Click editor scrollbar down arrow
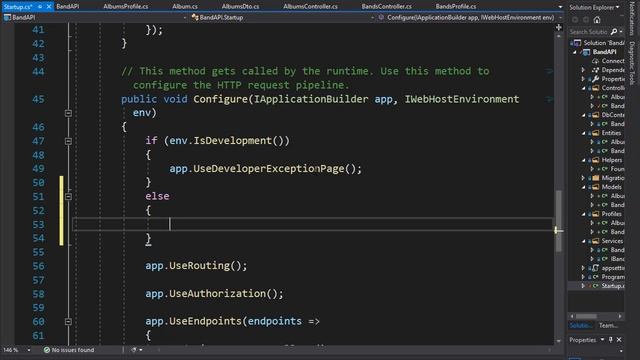 coord(559,341)
